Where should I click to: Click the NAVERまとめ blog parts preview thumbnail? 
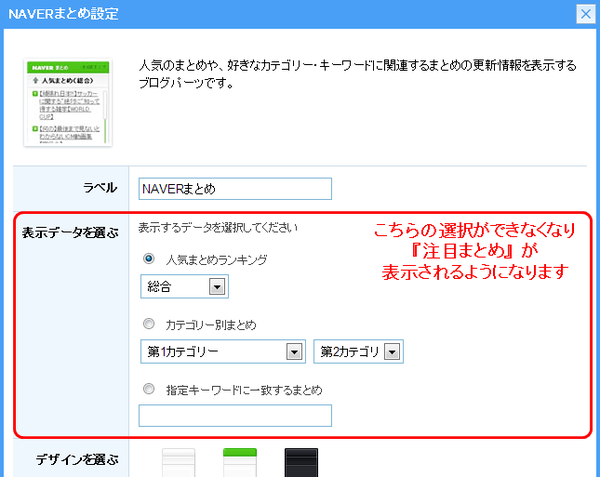click(x=68, y=103)
